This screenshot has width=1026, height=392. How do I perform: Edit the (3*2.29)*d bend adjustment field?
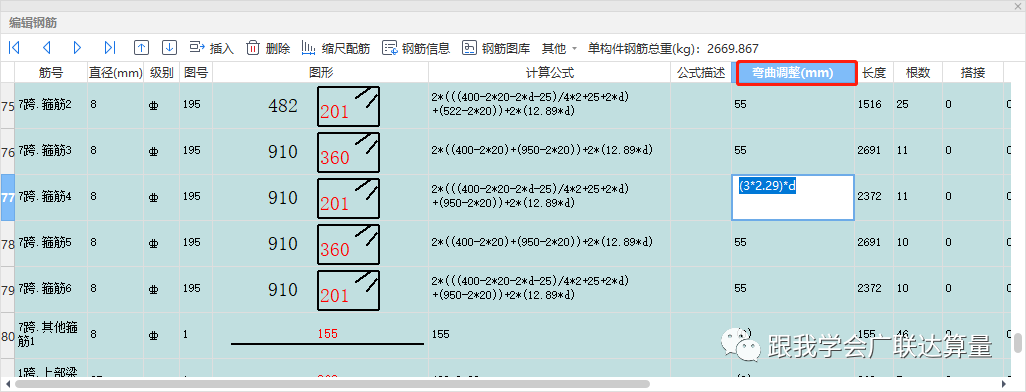792,197
